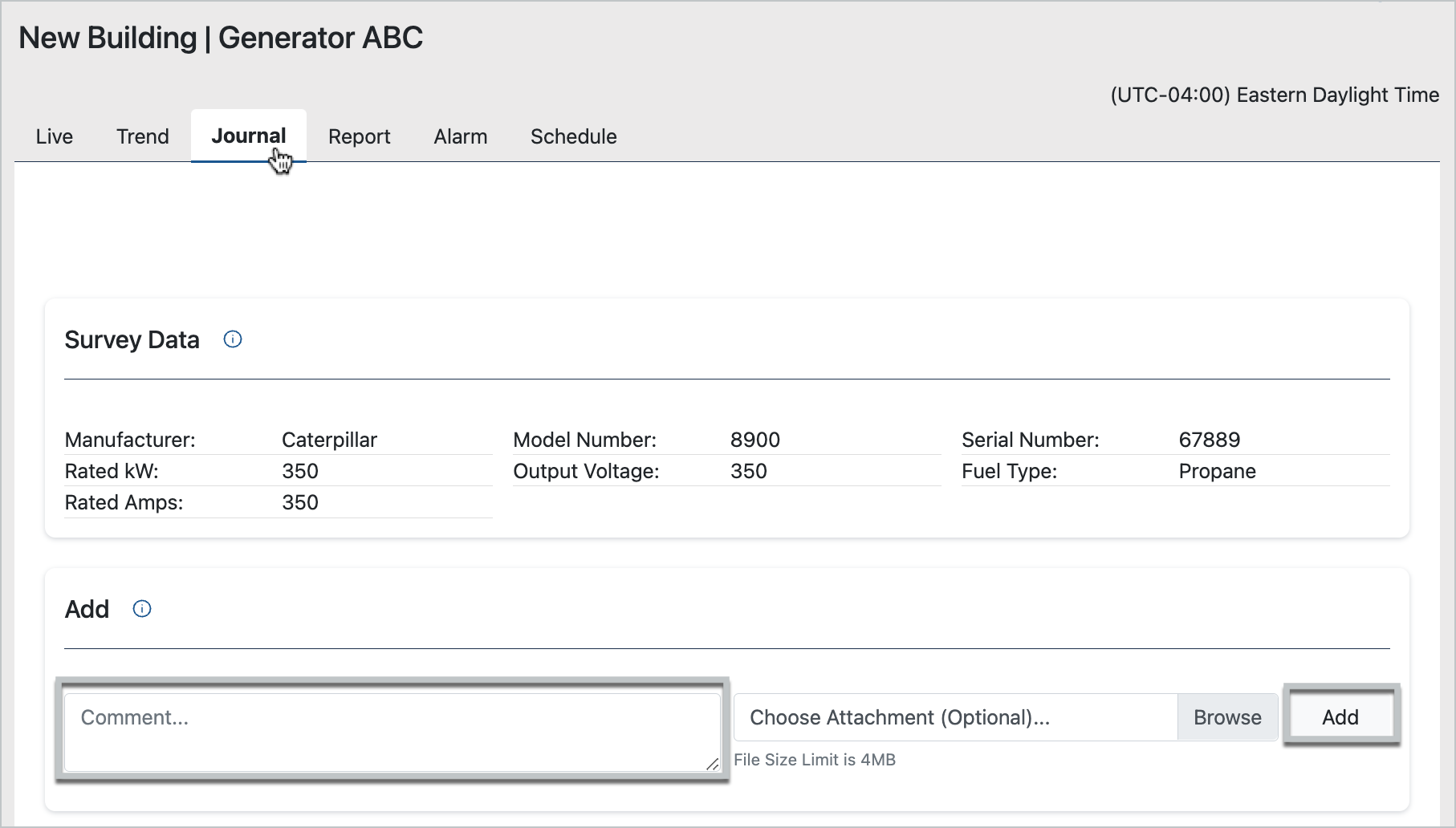Open the Trend tab

pyautogui.click(x=143, y=136)
